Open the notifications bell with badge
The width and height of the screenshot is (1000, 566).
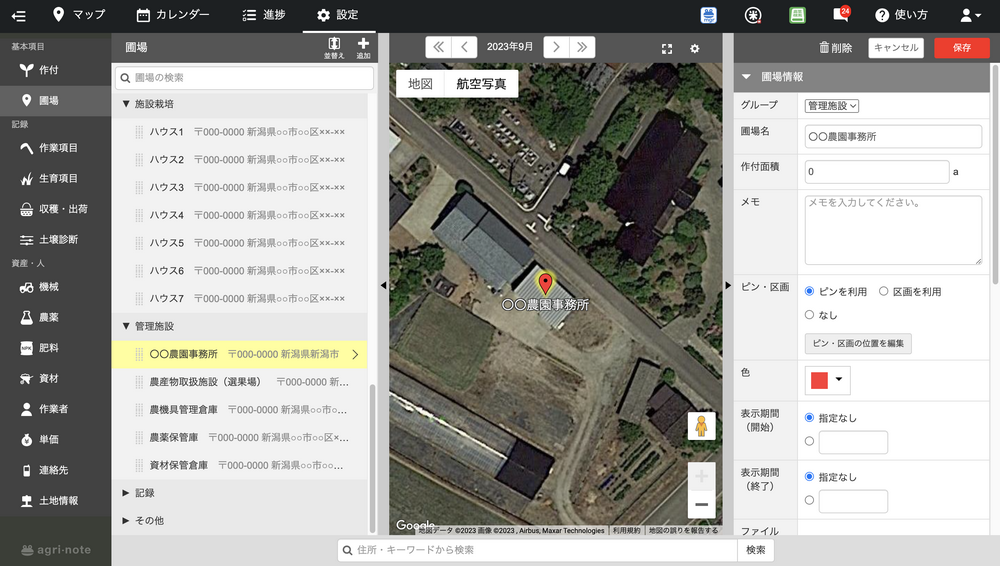(x=840, y=15)
